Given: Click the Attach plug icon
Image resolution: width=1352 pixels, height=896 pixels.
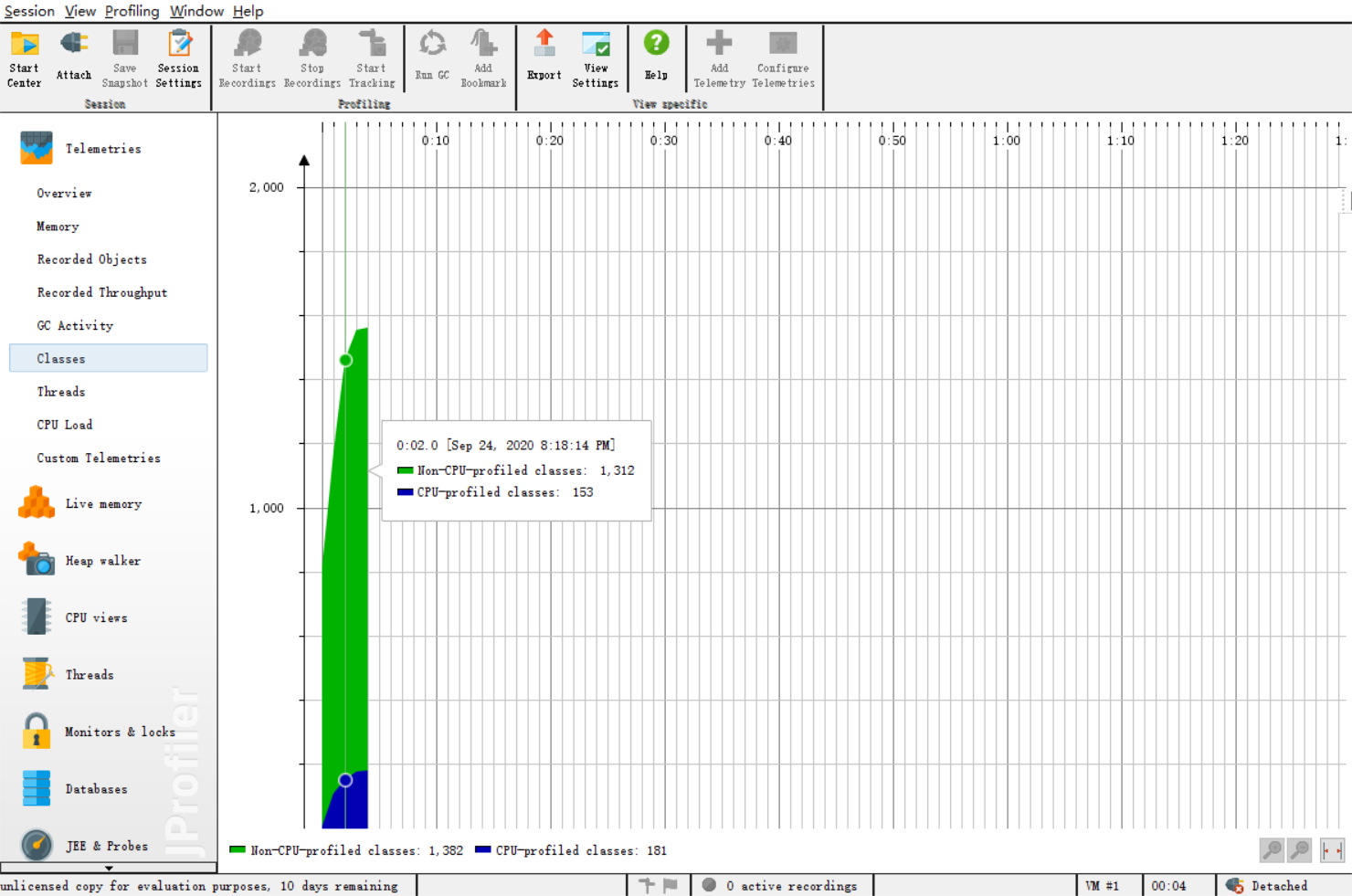Looking at the screenshot, I should tap(73, 43).
